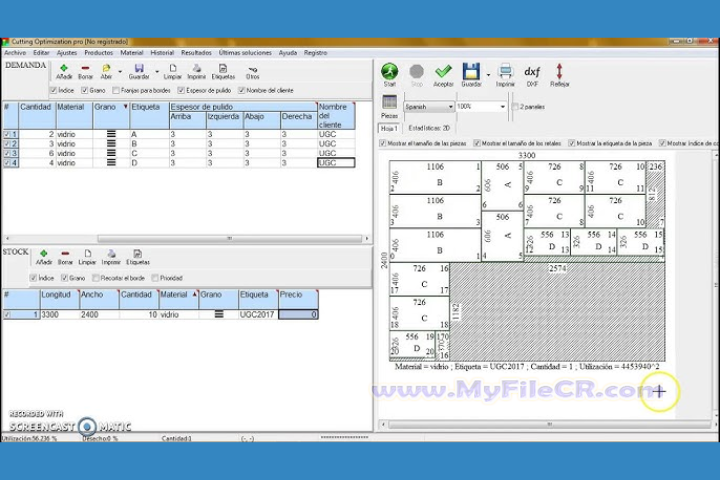Click grain icon in the stock row
Image resolution: width=720 pixels, height=480 pixels.
pos(219,314)
